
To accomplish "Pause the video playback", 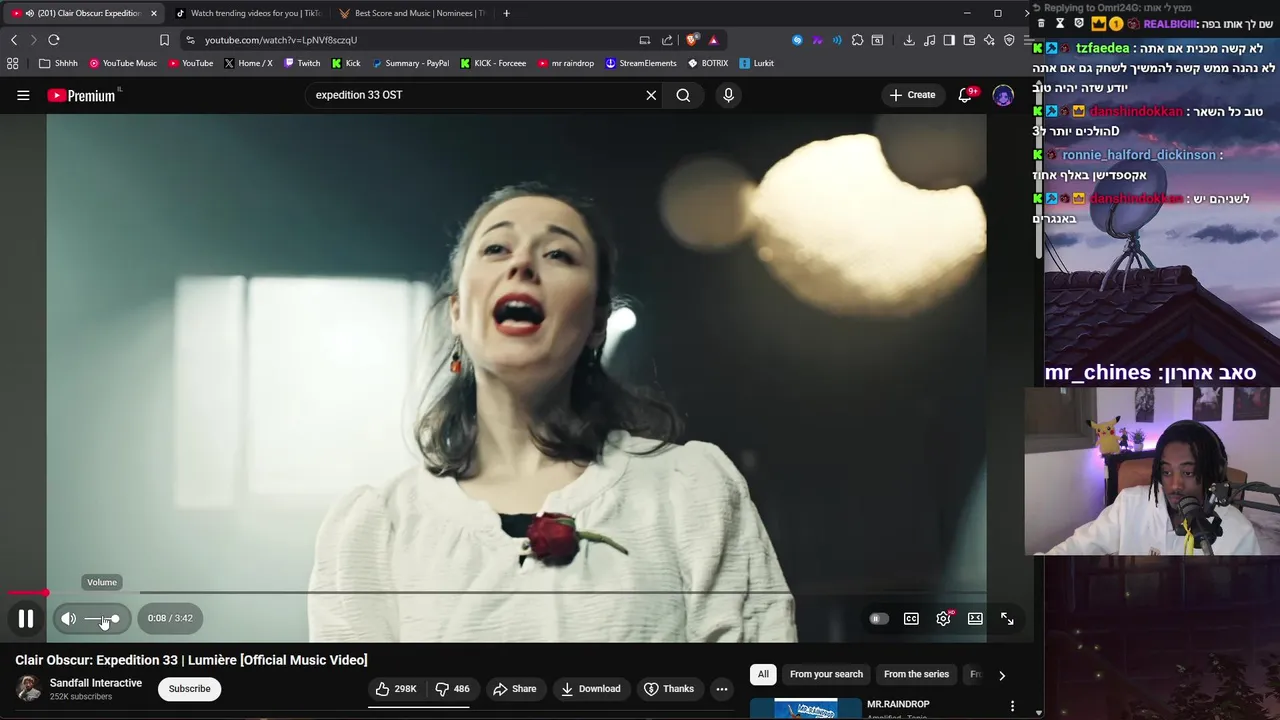I will (26, 618).
